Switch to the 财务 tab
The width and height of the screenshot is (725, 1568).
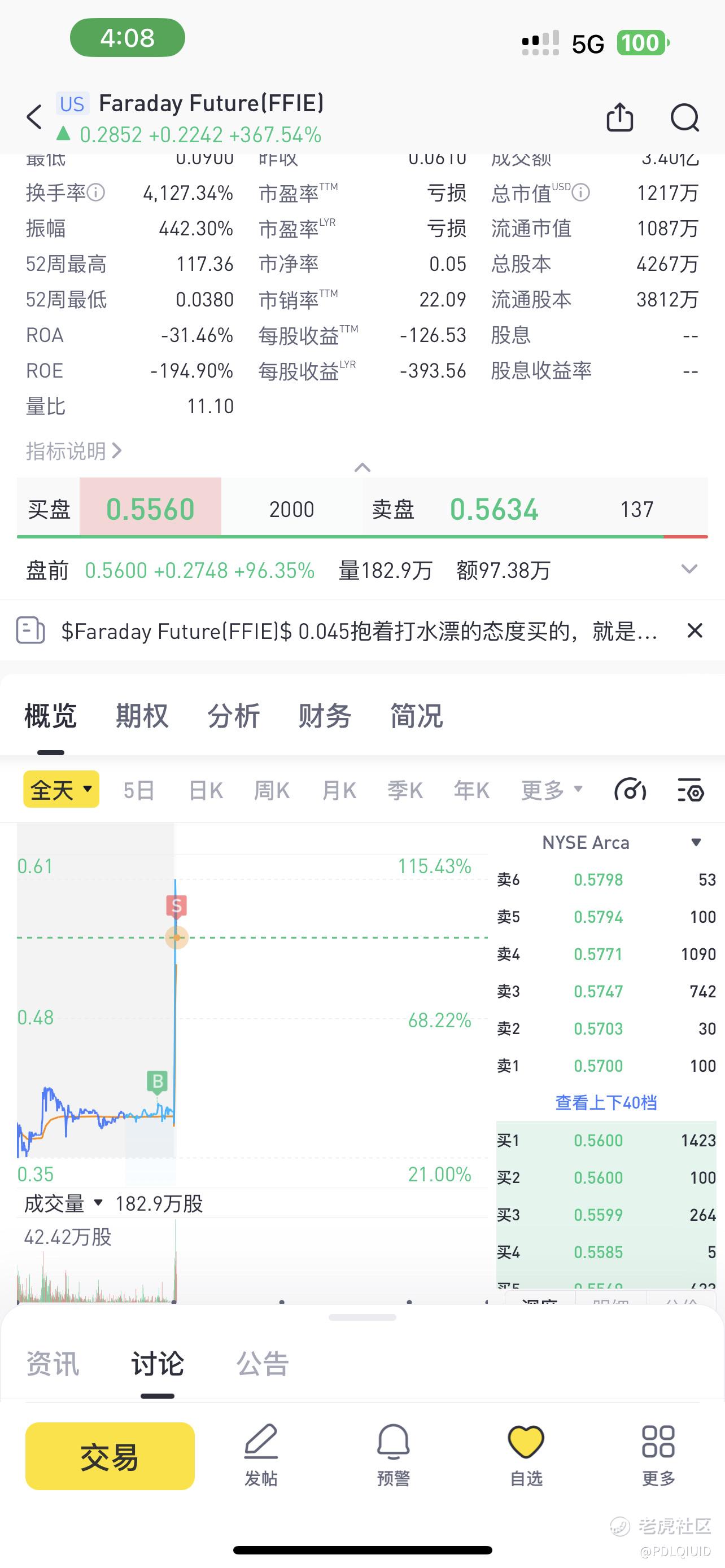click(325, 716)
